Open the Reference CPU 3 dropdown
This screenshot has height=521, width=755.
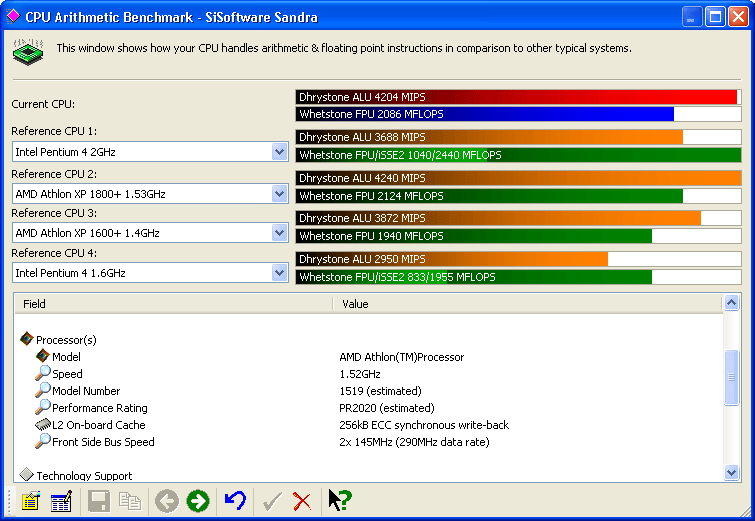coord(279,233)
